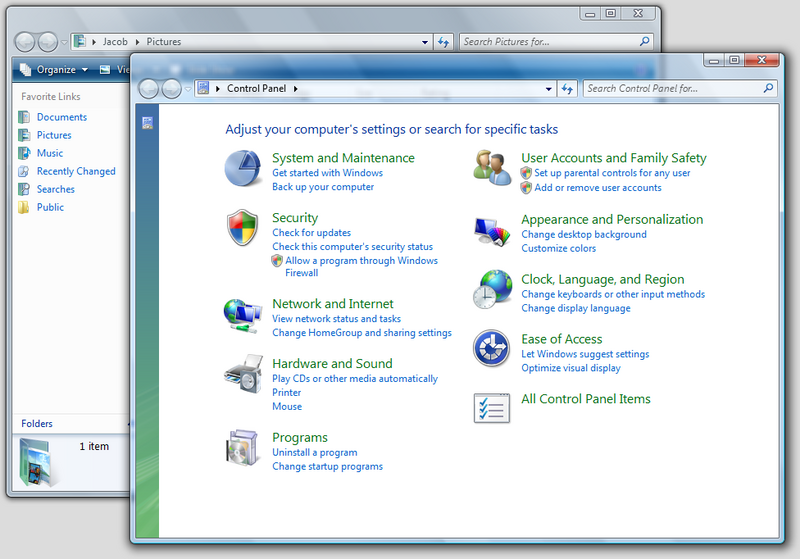The width and height of the screenshot is (800, 559).
Task: Click the Security shield icon
Action: [242, 227]
